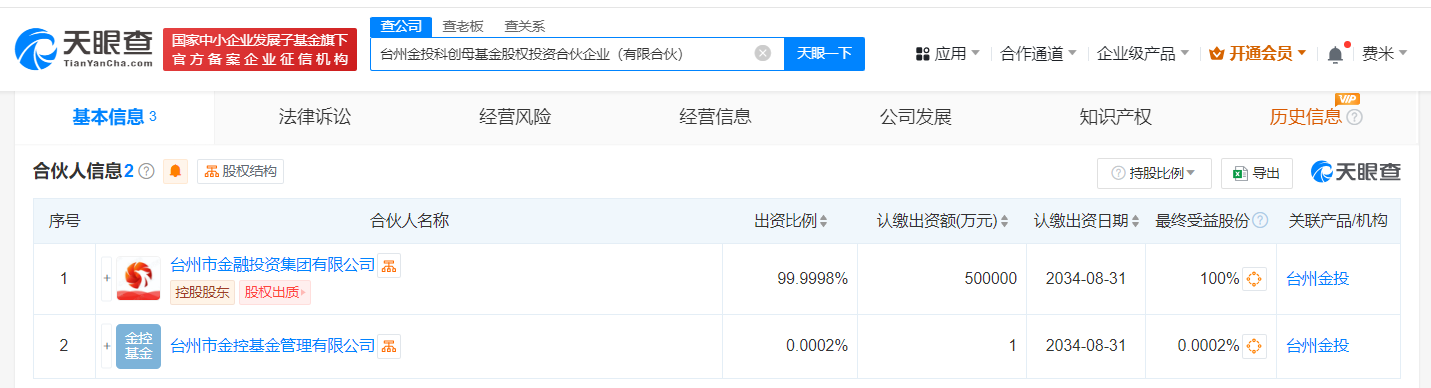Click the 关联产品/机构 column header

pos(1337,221)
